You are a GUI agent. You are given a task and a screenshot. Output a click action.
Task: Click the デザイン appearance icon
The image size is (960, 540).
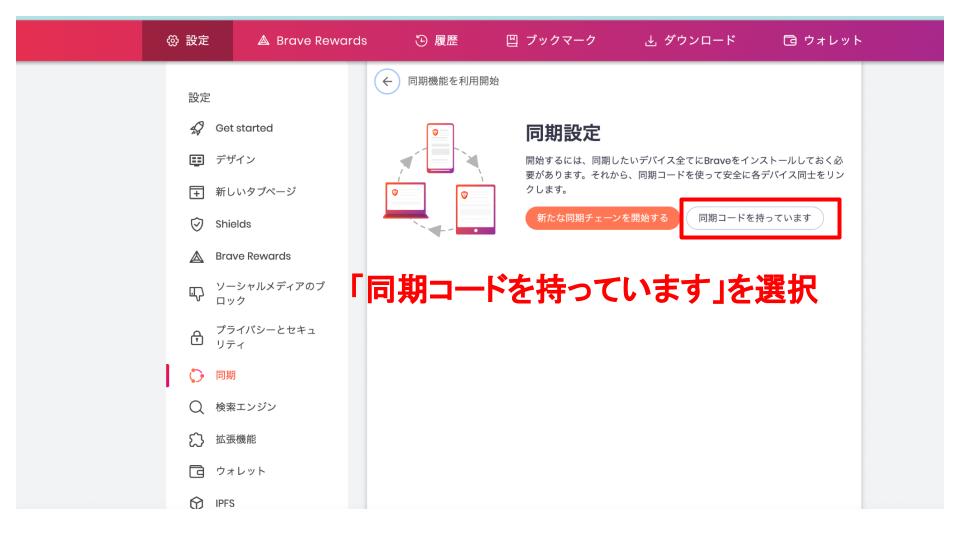(x=197, y=160)
